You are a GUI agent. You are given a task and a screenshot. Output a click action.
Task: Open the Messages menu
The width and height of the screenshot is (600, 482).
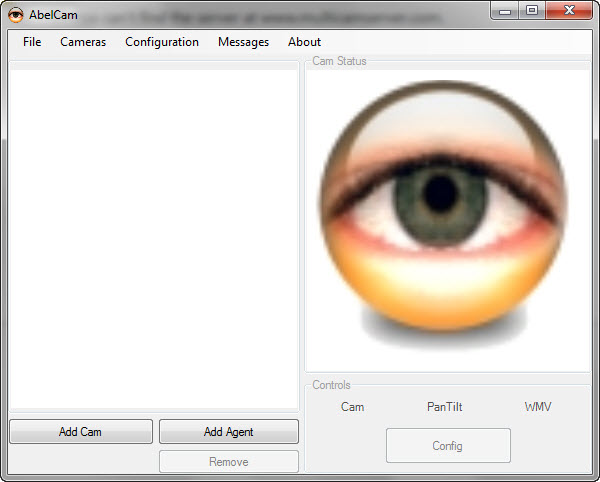(243, 42)
